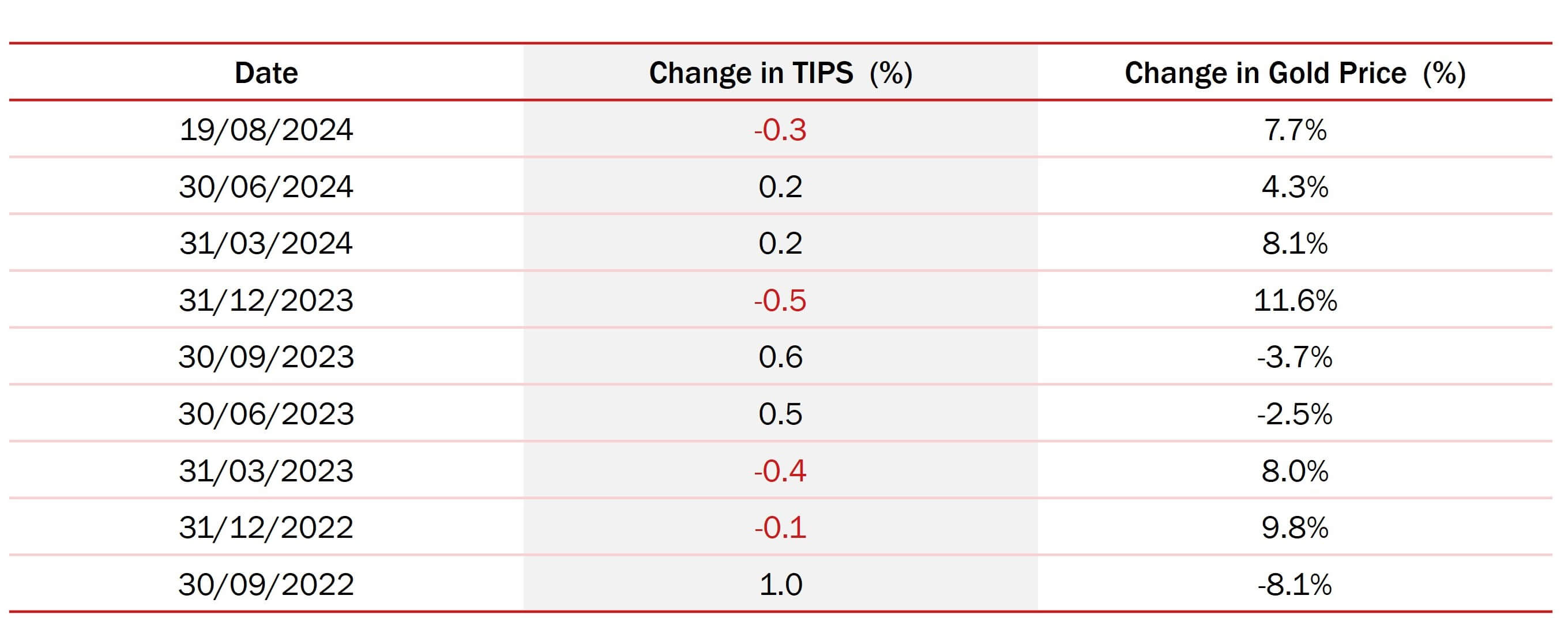Select the 31/03/2024 date cell
Image resolution: width=1568 pixels, height=618 pixels.
click(x=266, y=243)
